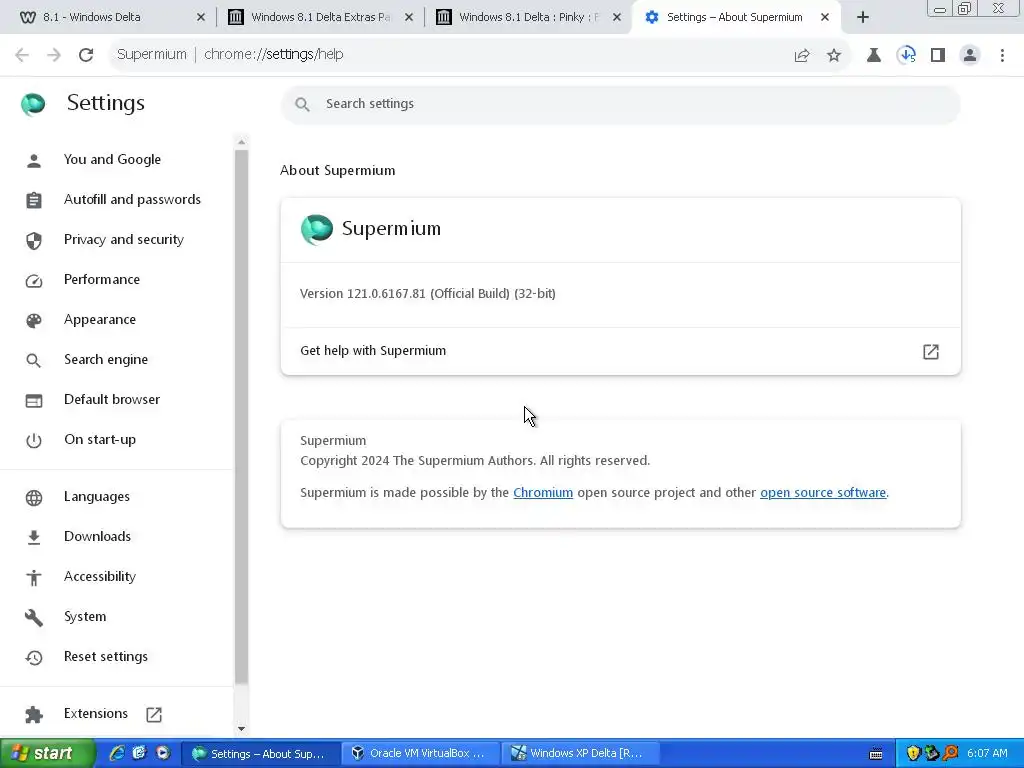Image resolution: width=1024 pixels, height=768 pixels.
Task: Open the Windows start button
Action: coord(47,754)
